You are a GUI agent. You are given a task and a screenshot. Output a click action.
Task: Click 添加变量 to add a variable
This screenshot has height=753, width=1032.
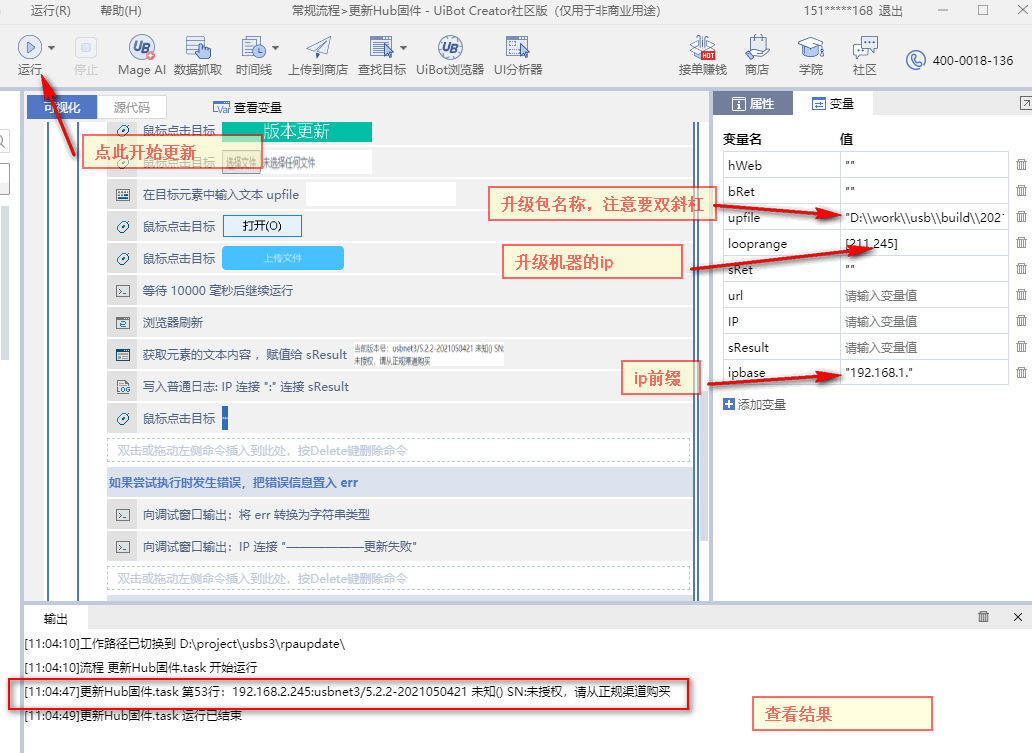(754, 404)
